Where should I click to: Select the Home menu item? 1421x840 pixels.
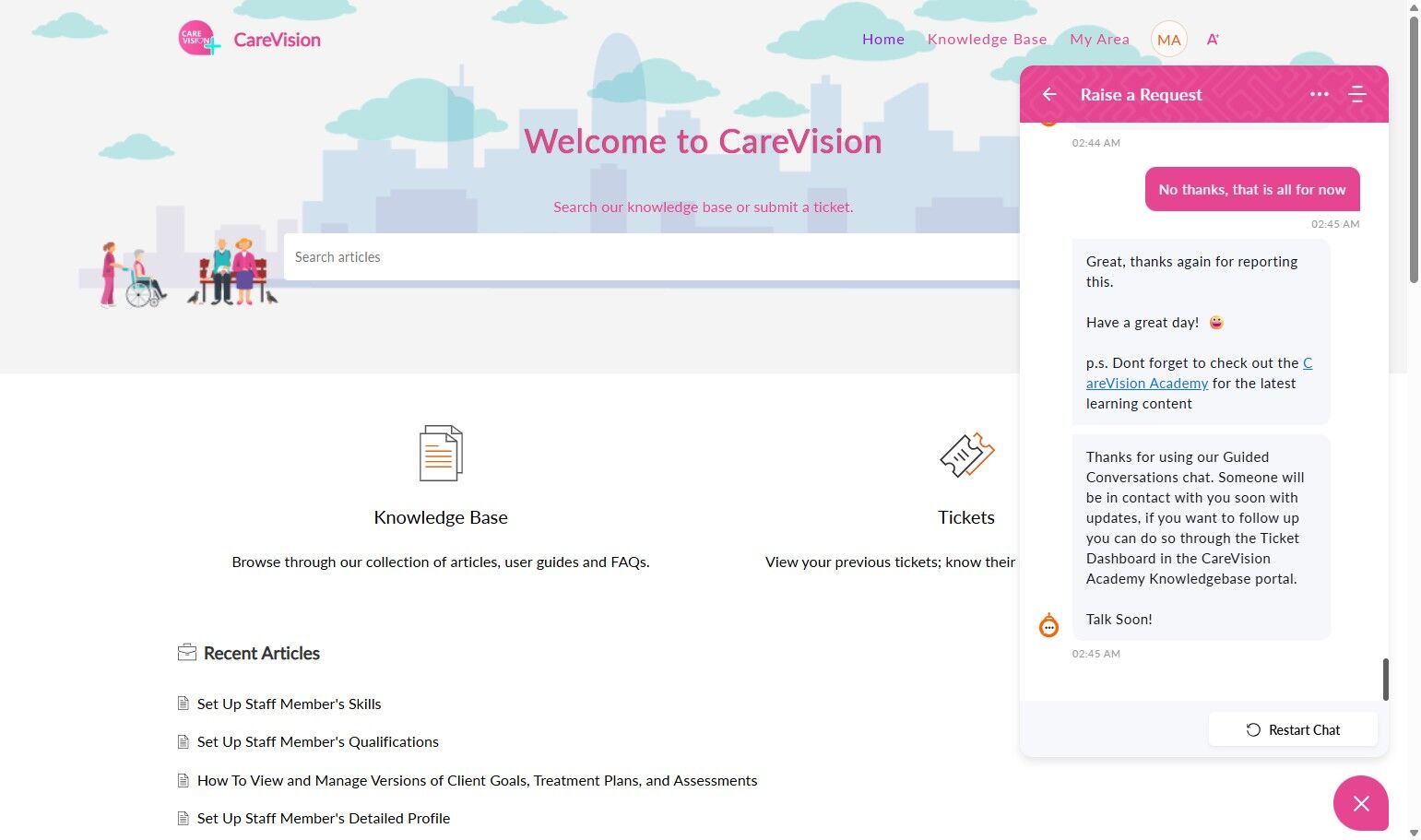(x=883, y=40)
